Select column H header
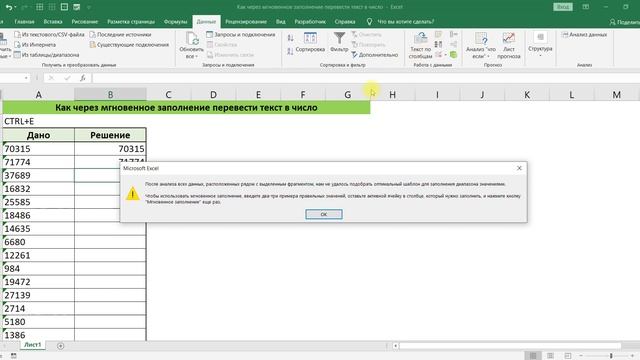This screenshot has width=640, height=360. (x=392, y=94)
